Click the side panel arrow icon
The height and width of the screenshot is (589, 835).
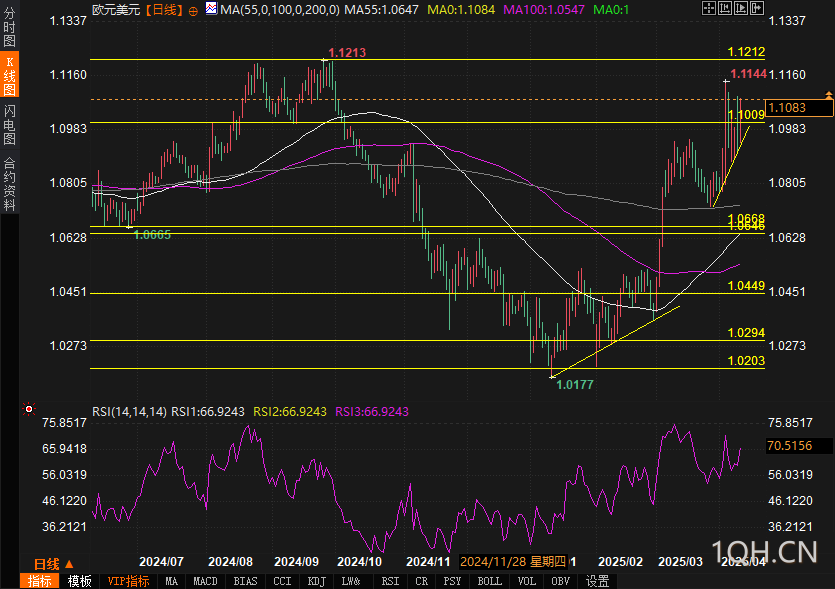757,8
